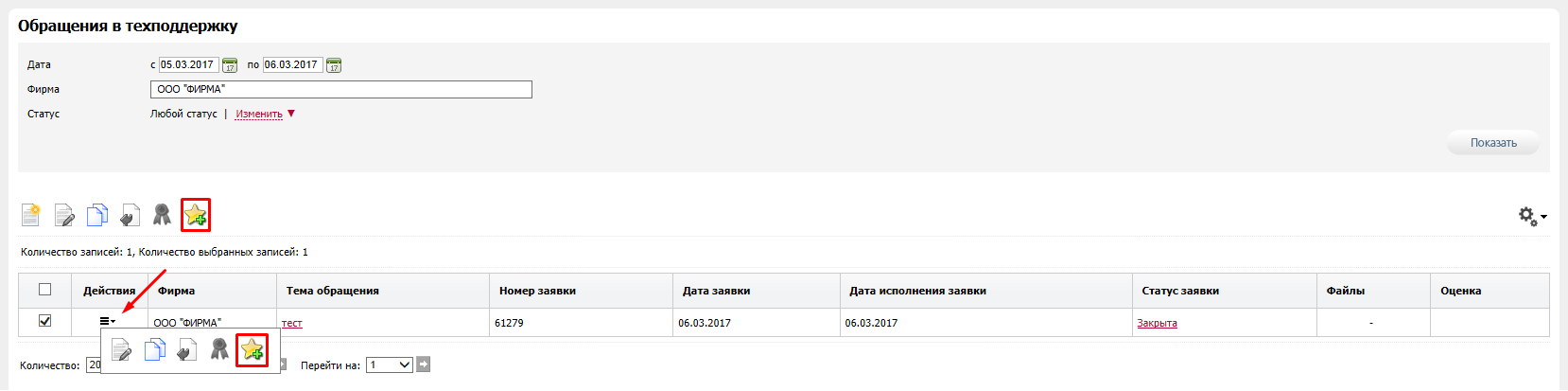
Task: Click the ribbon award icon in the top toolbar
Action: pyautogui.click(x=162, y=215)
